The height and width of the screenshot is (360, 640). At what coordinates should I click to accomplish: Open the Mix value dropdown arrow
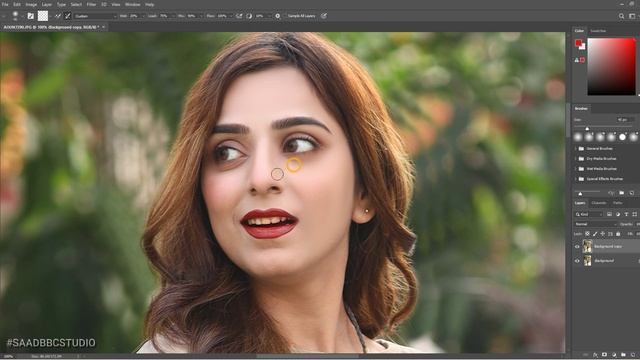[x=200, y=16]
